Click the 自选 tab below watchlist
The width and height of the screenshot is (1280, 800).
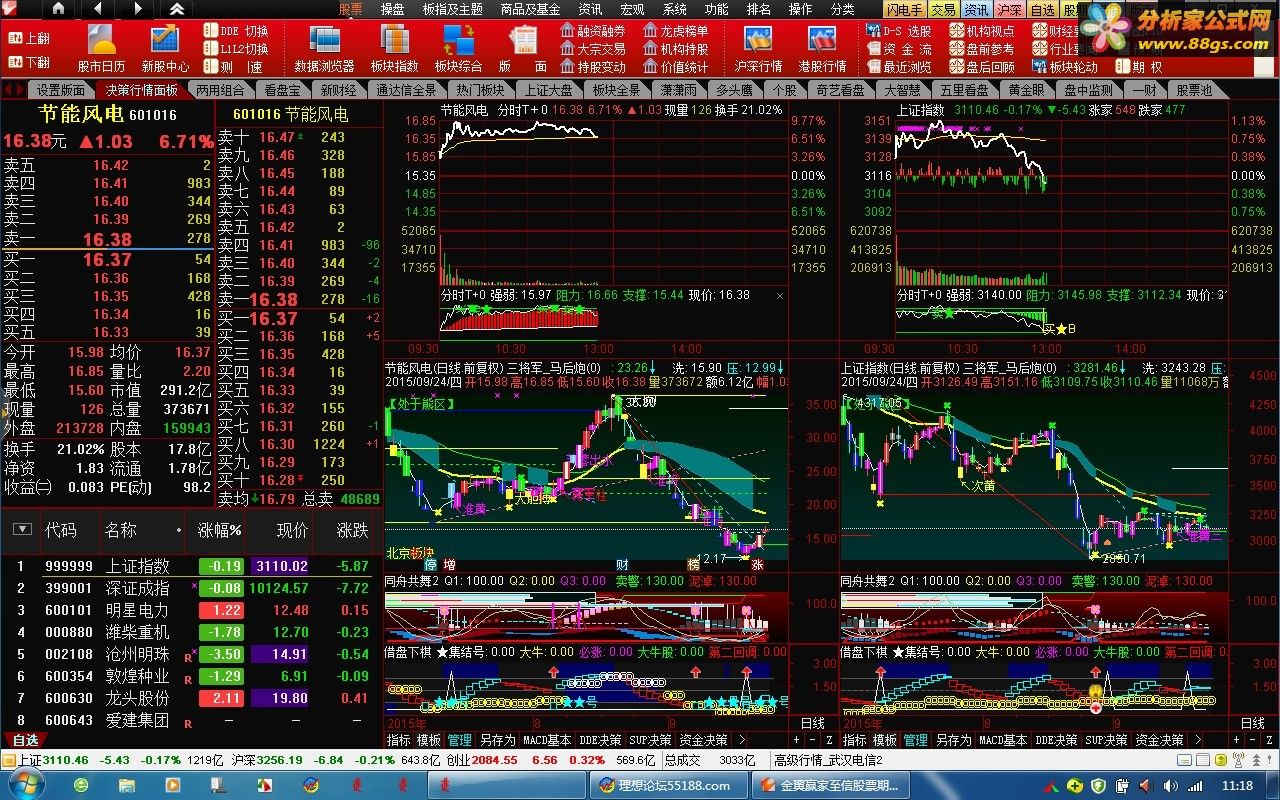click(25, 740)
